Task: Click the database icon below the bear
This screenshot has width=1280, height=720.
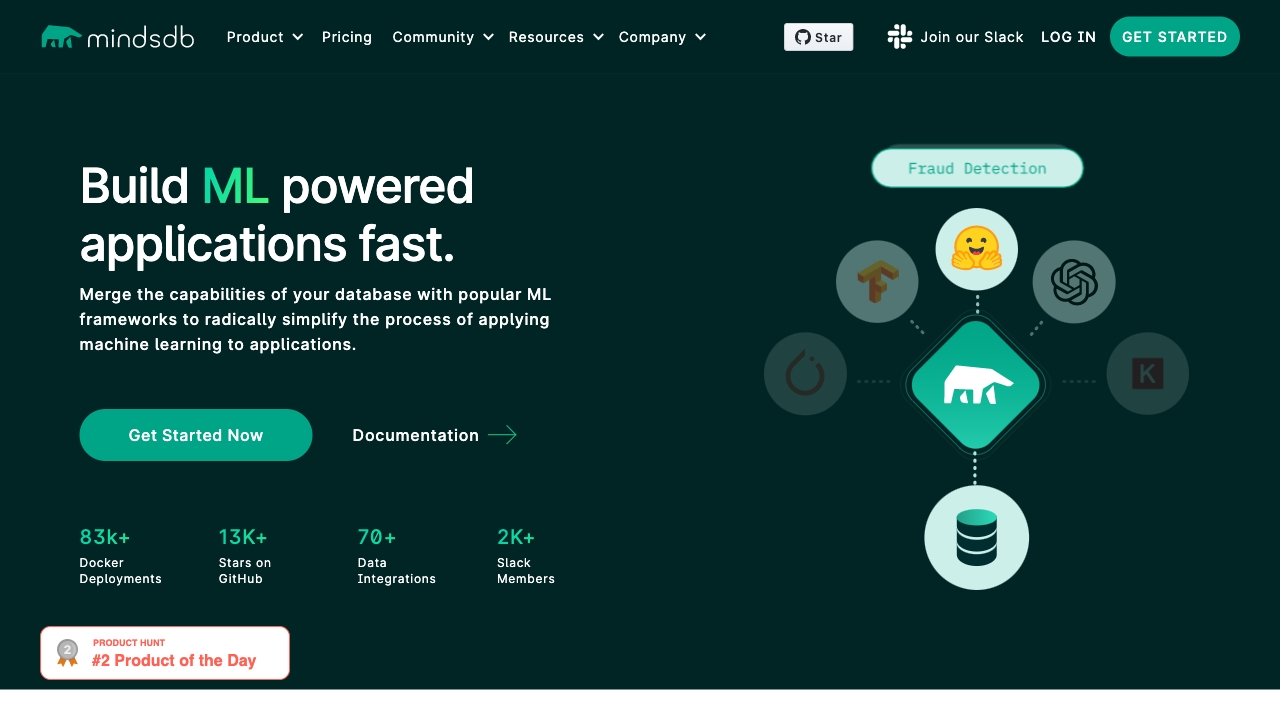Action: point(976,537)
